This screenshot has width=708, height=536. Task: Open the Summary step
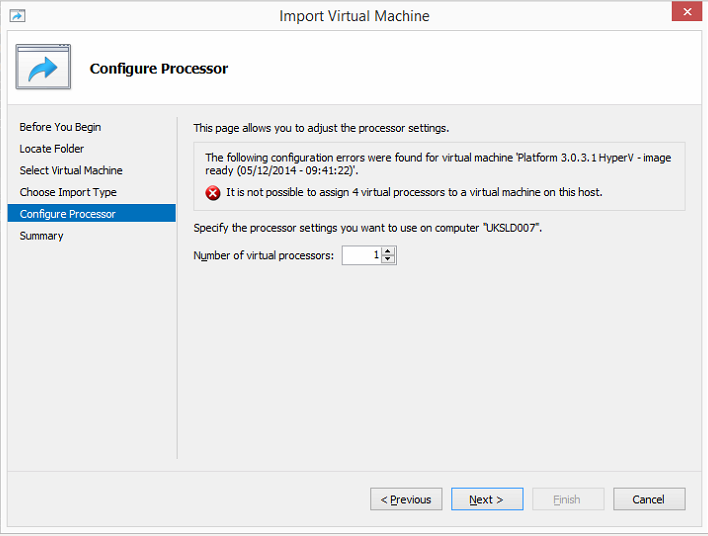[41, 236]
